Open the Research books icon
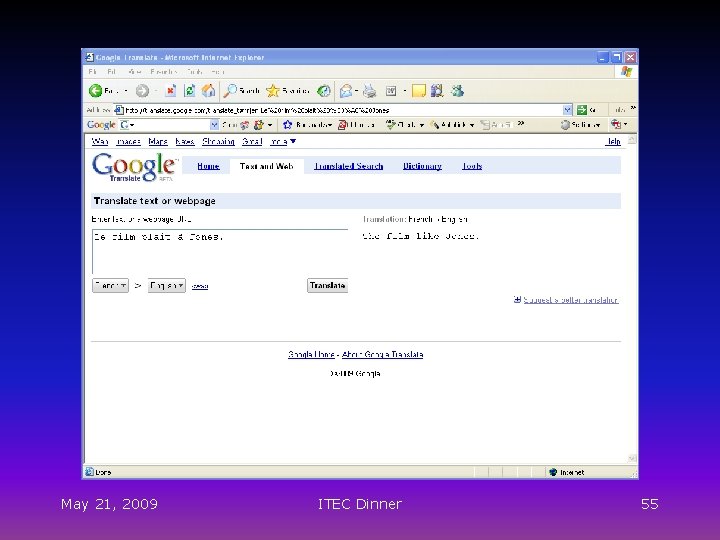Screen dimensions: 720x540 click(437, 91)
